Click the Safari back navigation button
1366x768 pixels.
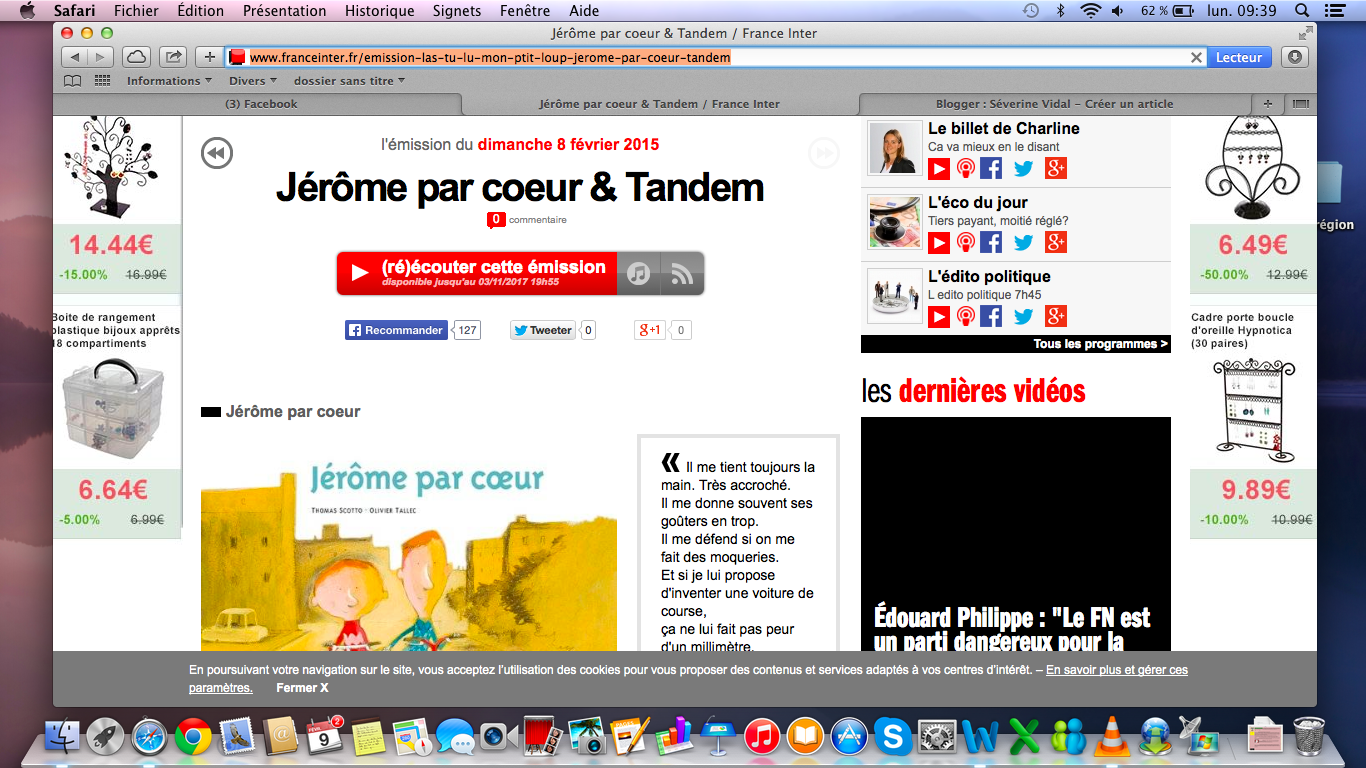point(76,57)
